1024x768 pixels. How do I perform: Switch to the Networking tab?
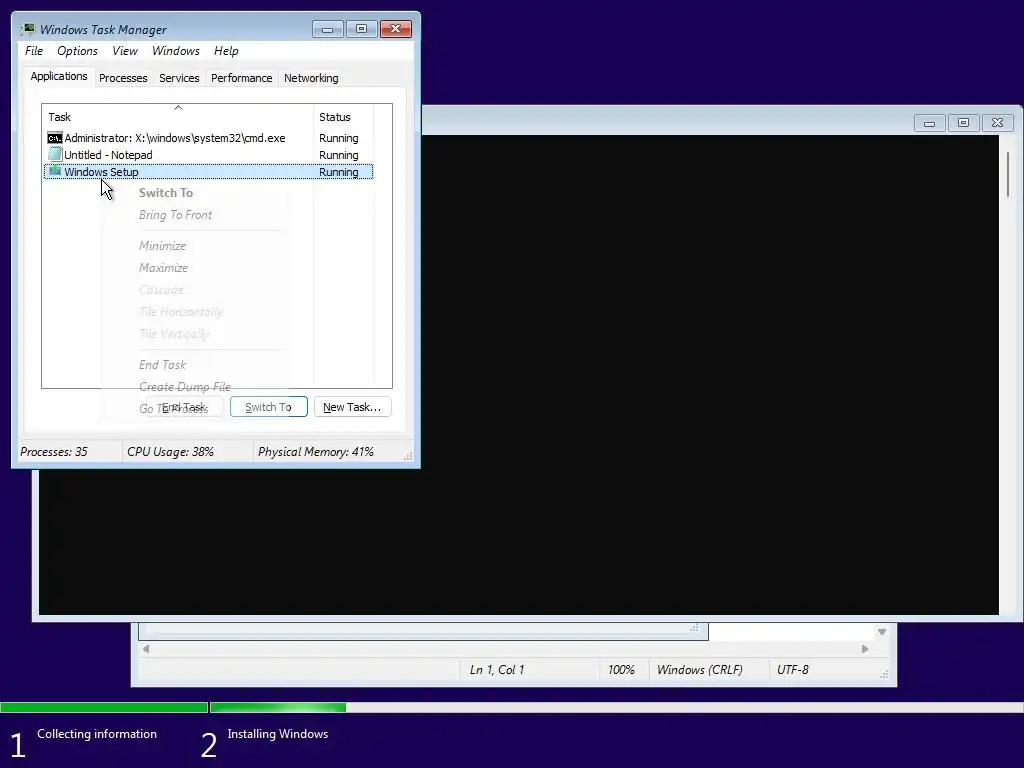click(x=311, y=78)
